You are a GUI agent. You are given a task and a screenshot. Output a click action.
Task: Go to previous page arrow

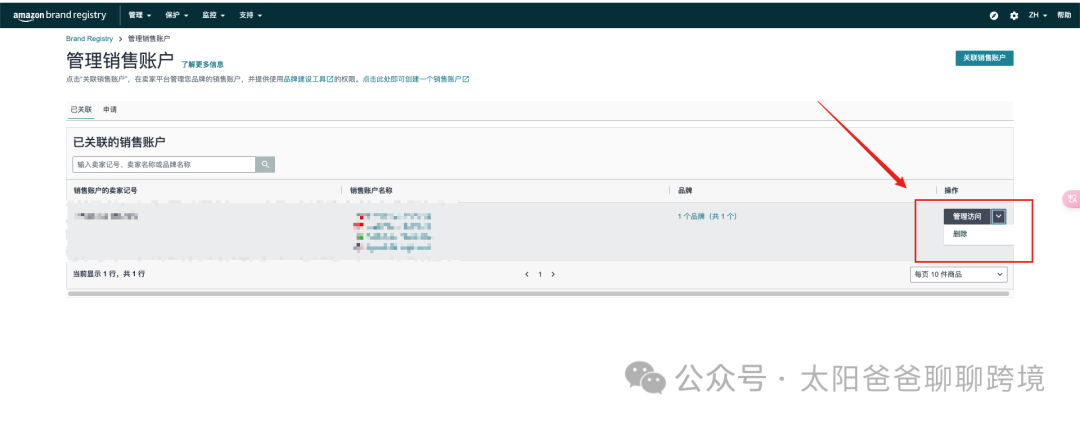[527, 274]
